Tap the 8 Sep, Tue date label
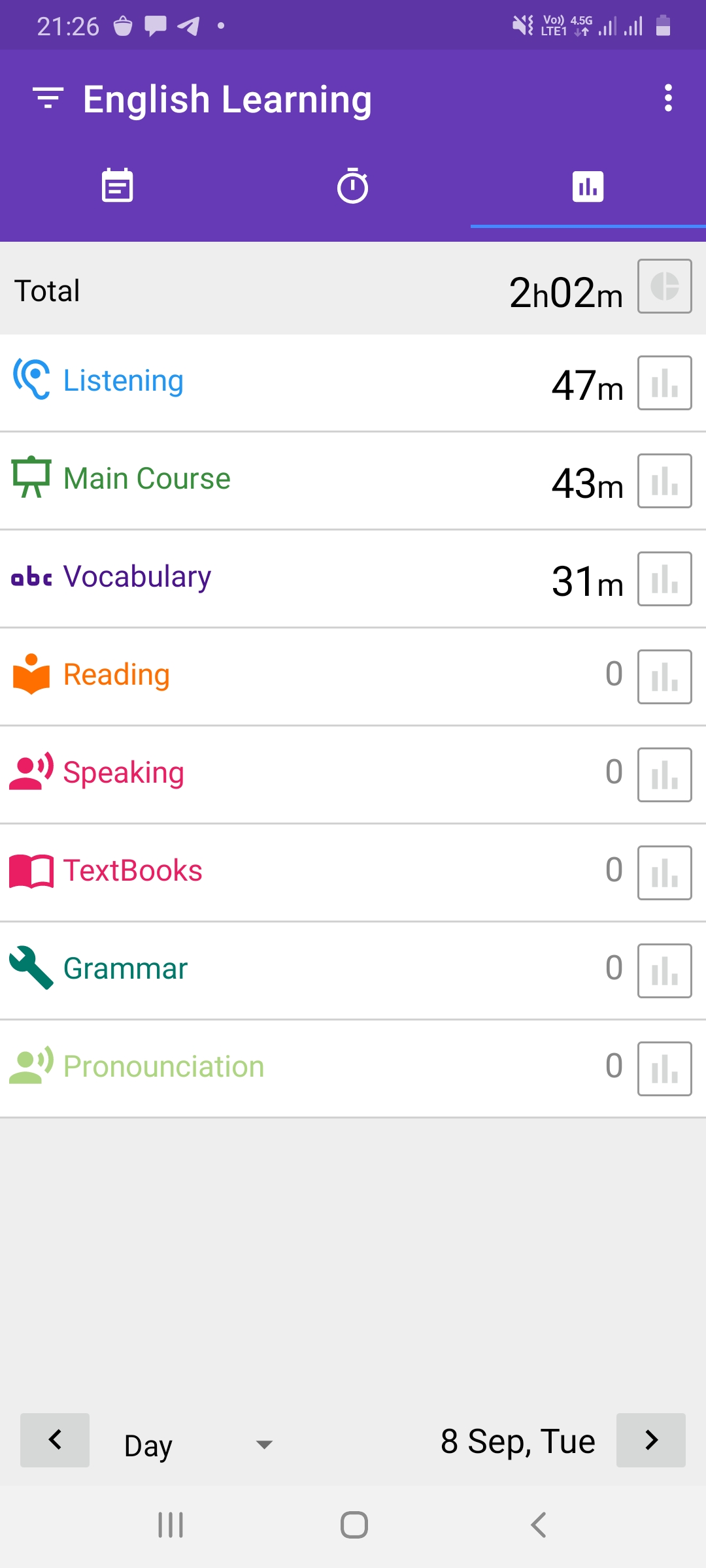 point(518,1441)
